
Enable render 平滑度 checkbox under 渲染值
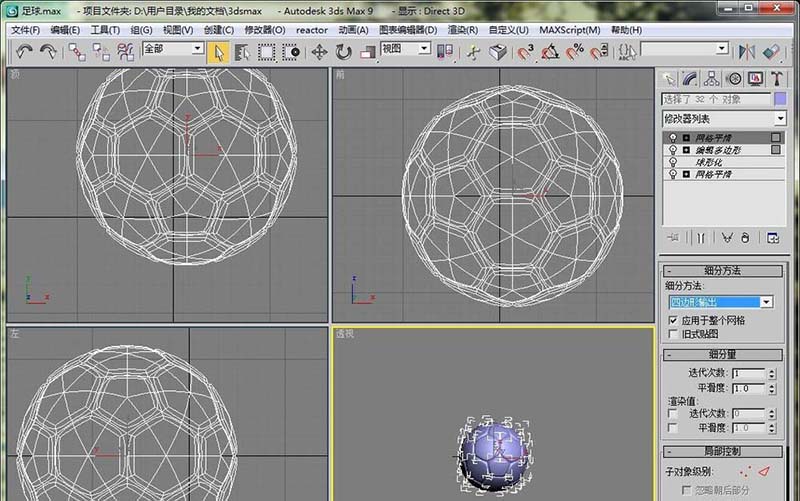pos(673,428)
